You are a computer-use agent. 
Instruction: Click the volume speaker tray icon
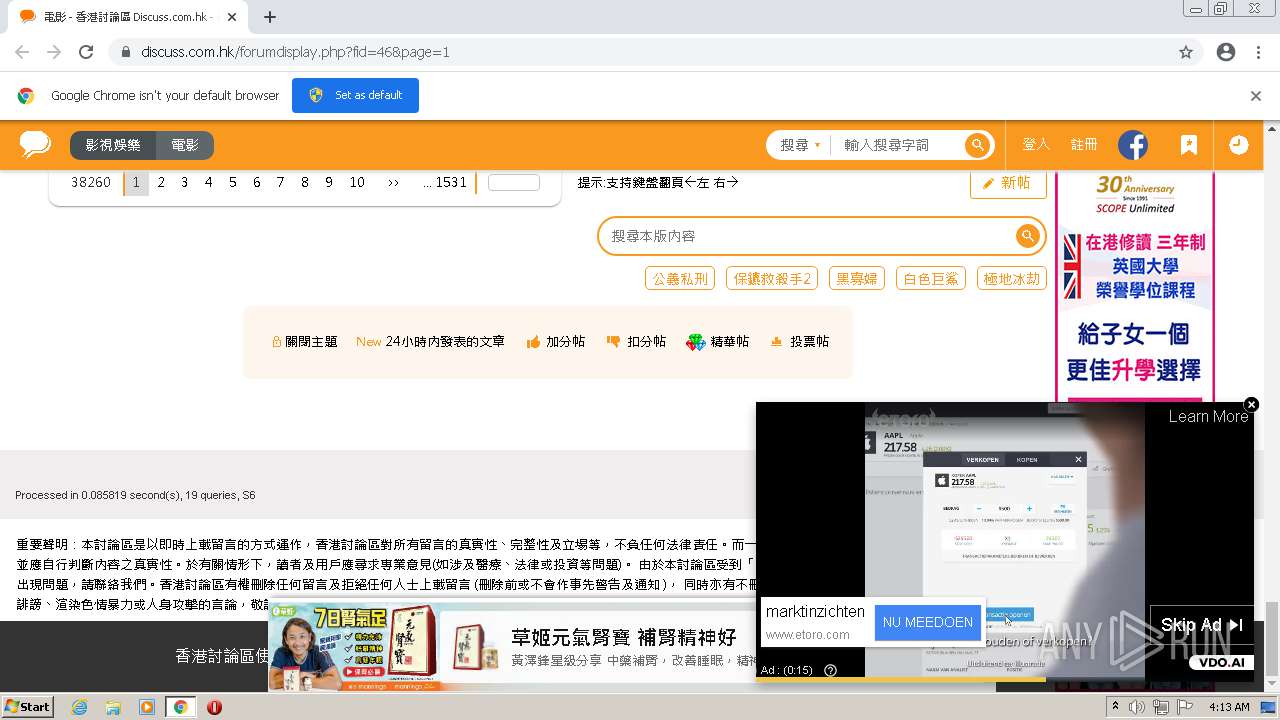(1137, 707)
